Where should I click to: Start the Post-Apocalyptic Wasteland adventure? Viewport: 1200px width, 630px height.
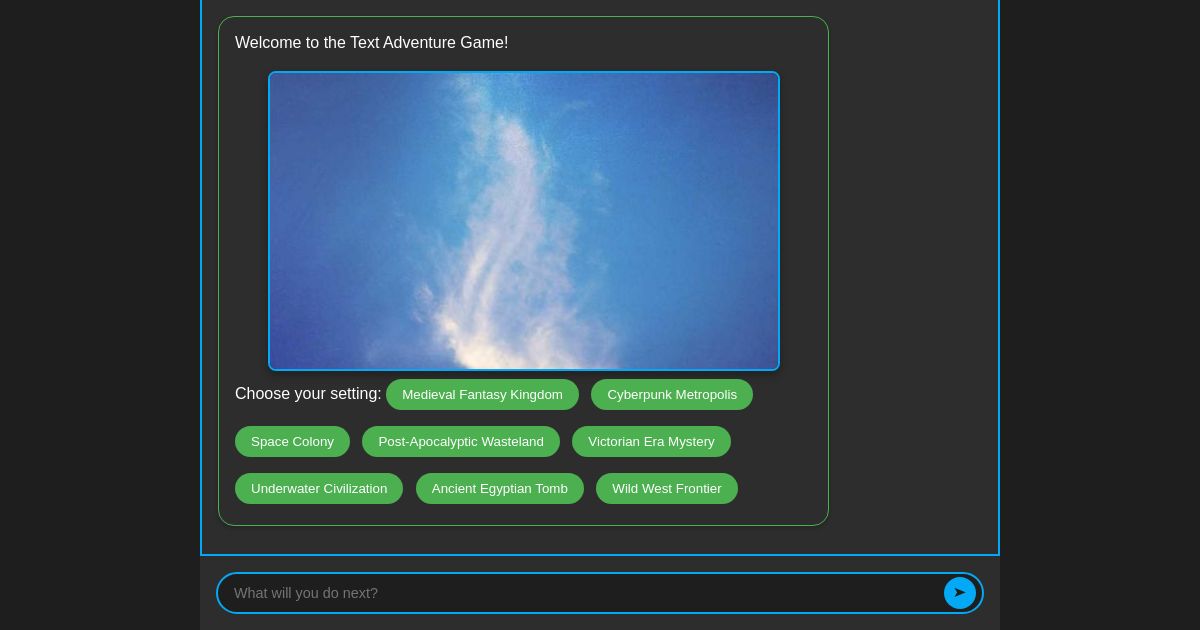click(461, 441)
